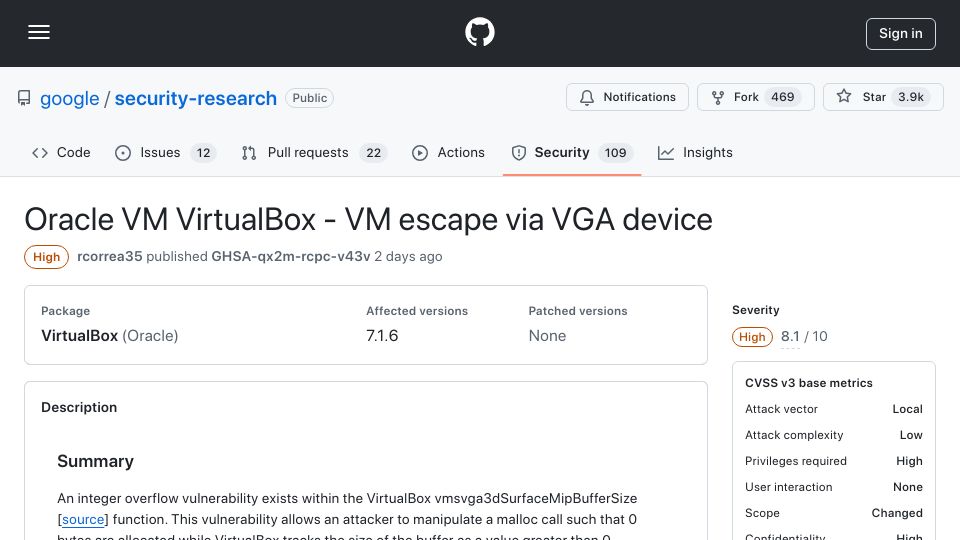
Task: Open the security-research repository link
Action: coord(195,98)
